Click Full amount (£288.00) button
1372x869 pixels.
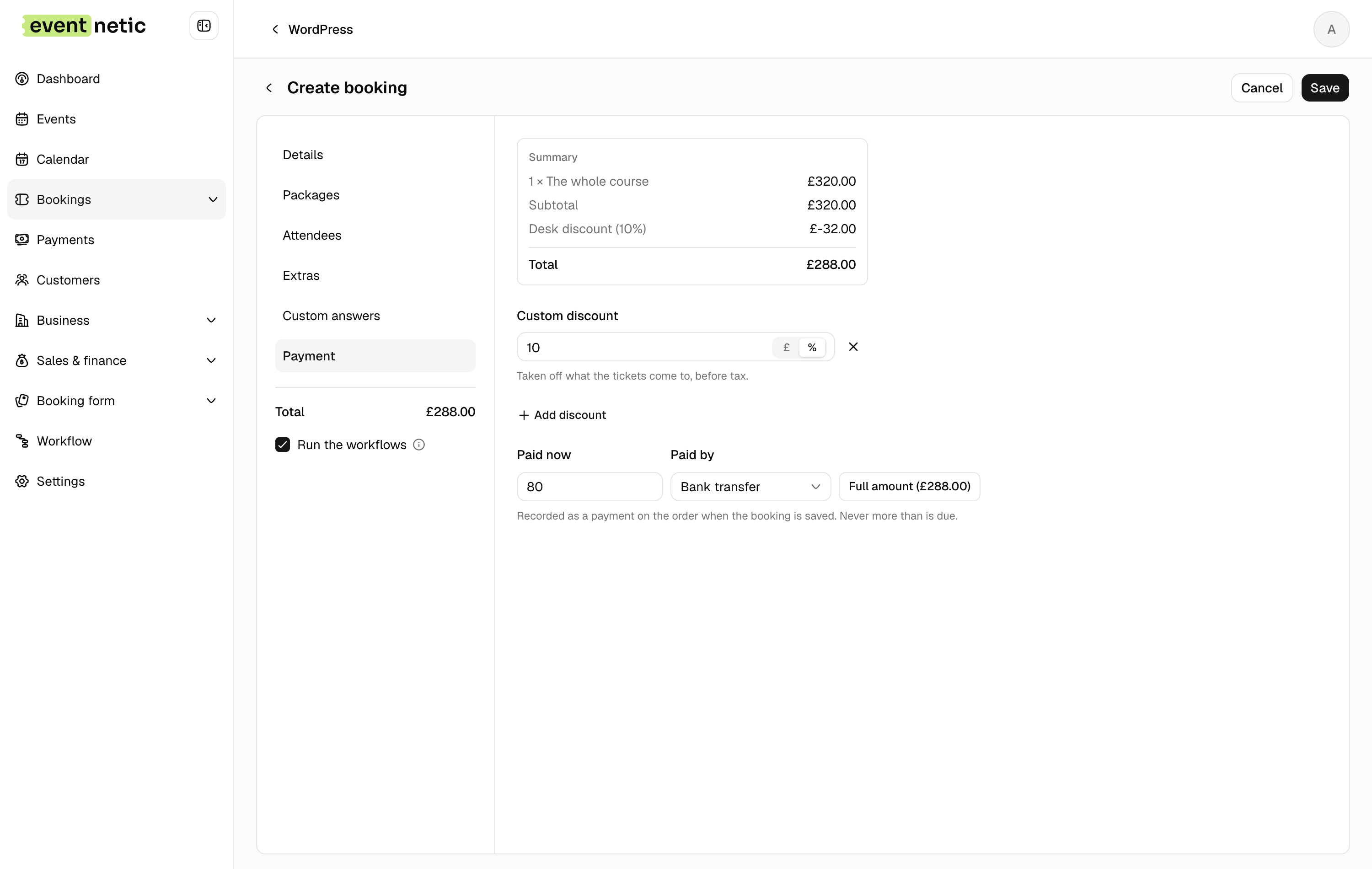[x=909, y=487]
